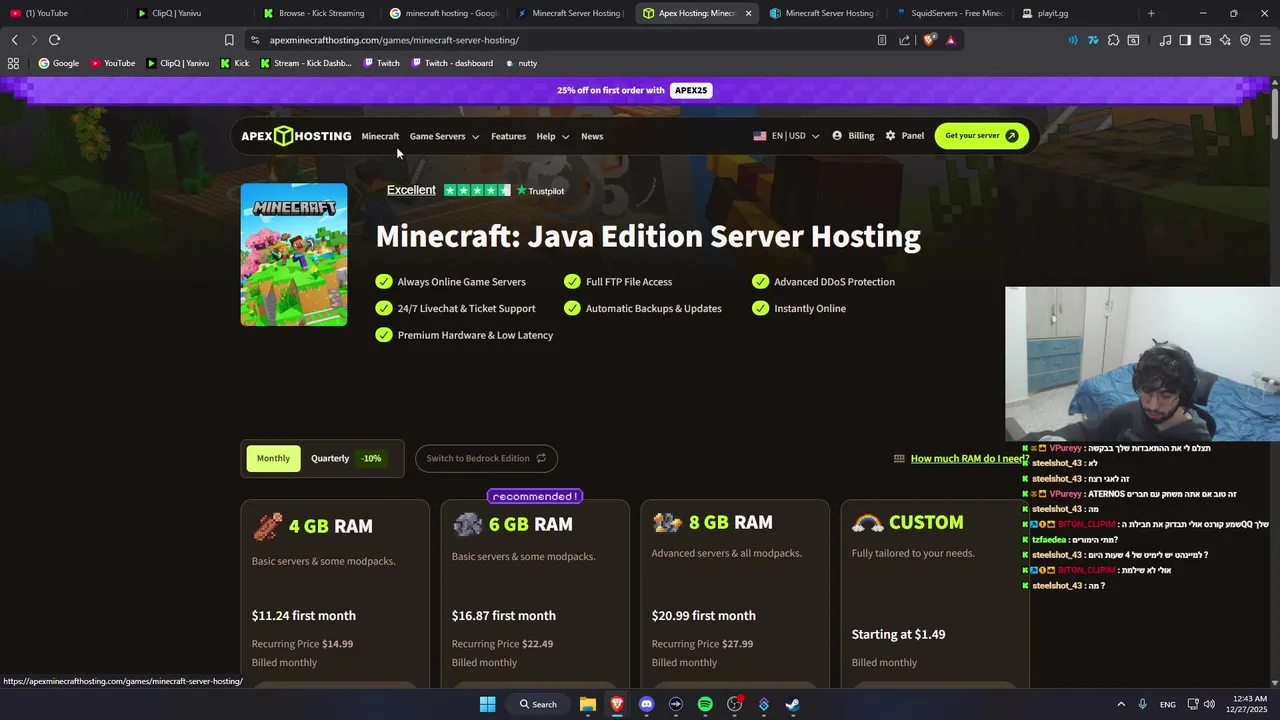
Task: Click the share page icon
Action: (905, 40)
